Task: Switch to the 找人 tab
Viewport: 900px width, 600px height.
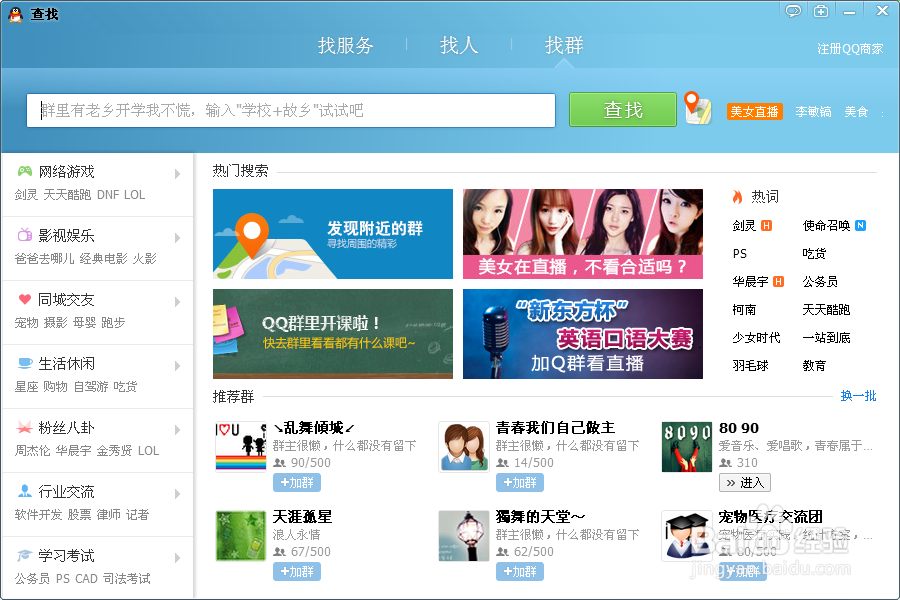Action: coord(459,45)
